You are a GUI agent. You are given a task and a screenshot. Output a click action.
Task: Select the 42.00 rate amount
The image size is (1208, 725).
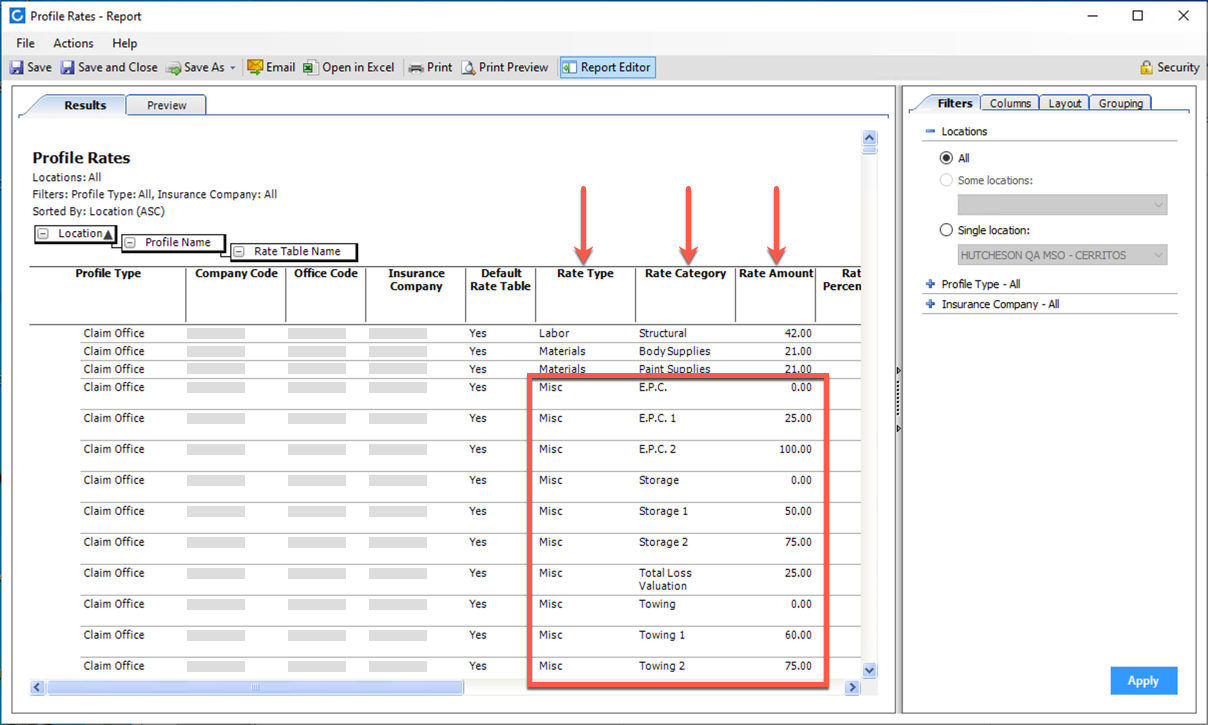coord(798,333)
